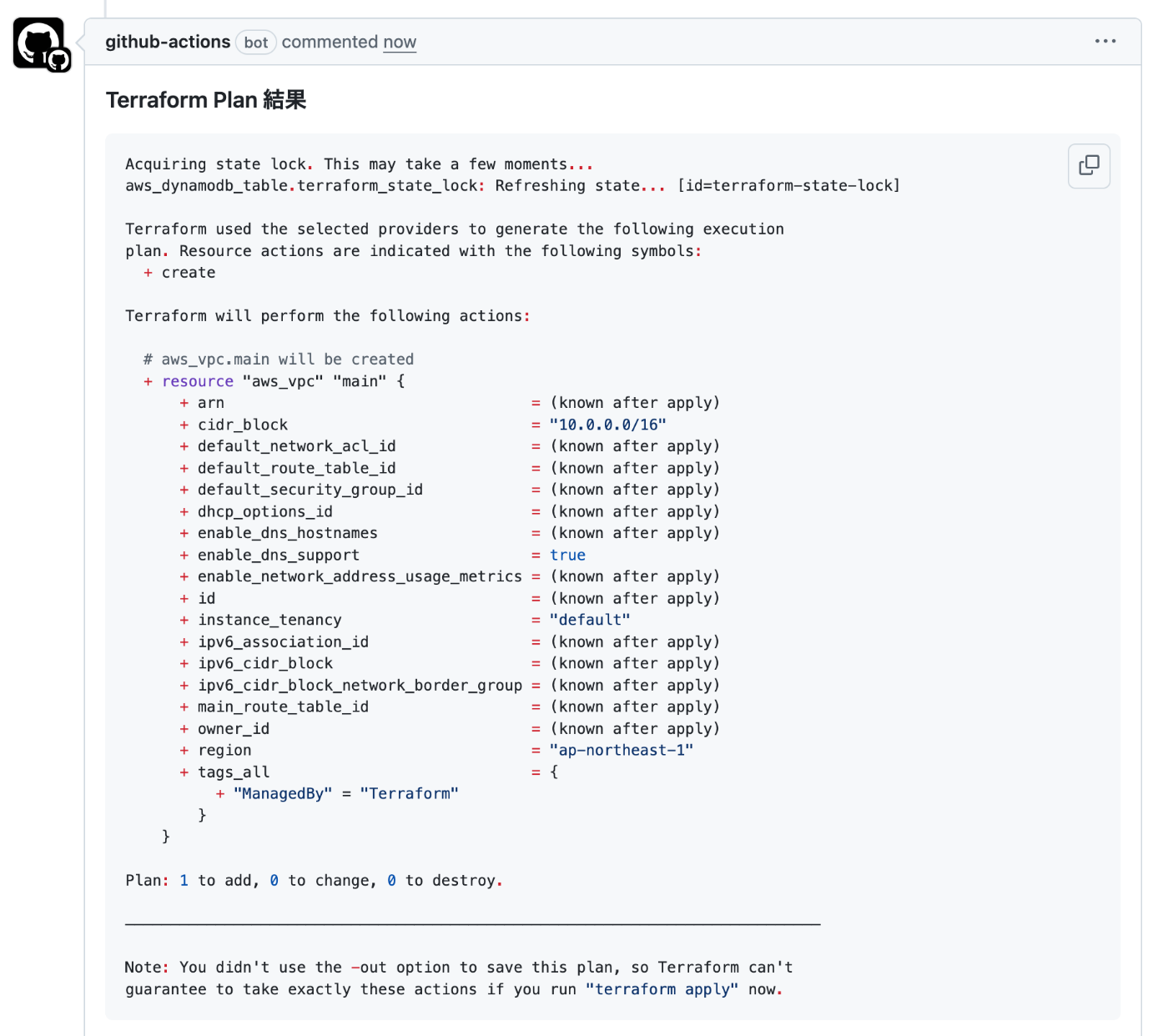Click the red plus beside create
The image size is (1168, 1036).
pos(148,273)
